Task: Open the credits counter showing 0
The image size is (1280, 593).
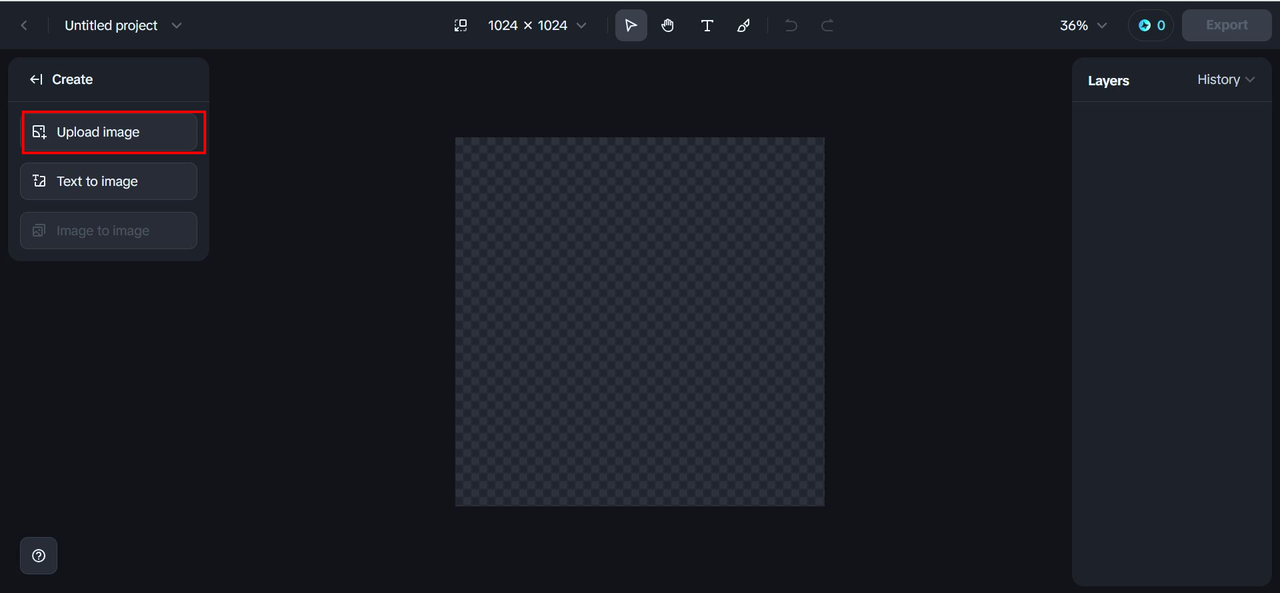Action: [1151, 26]
